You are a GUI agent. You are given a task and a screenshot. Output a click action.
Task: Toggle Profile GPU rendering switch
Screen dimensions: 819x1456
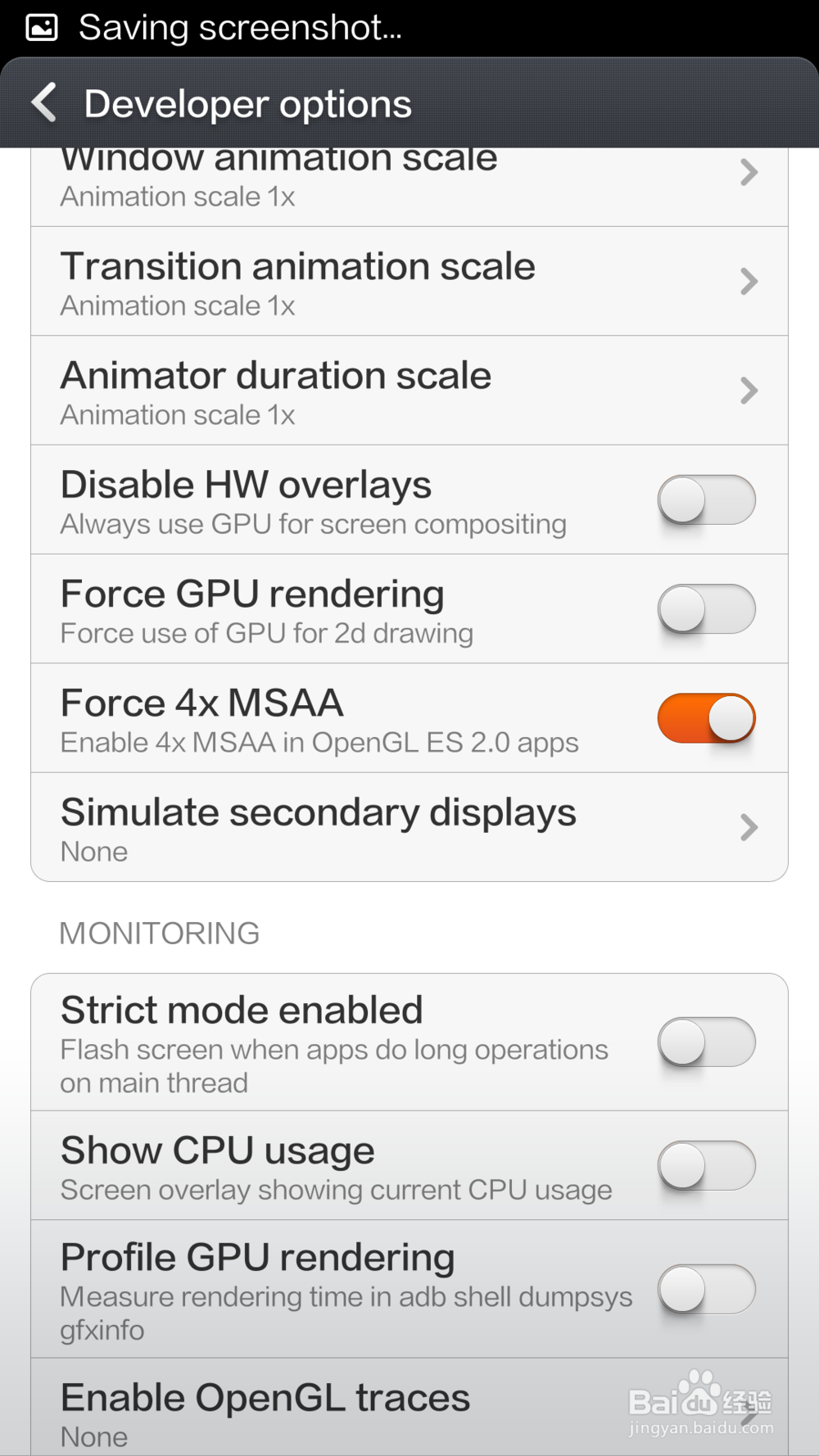click(706, 1289)
